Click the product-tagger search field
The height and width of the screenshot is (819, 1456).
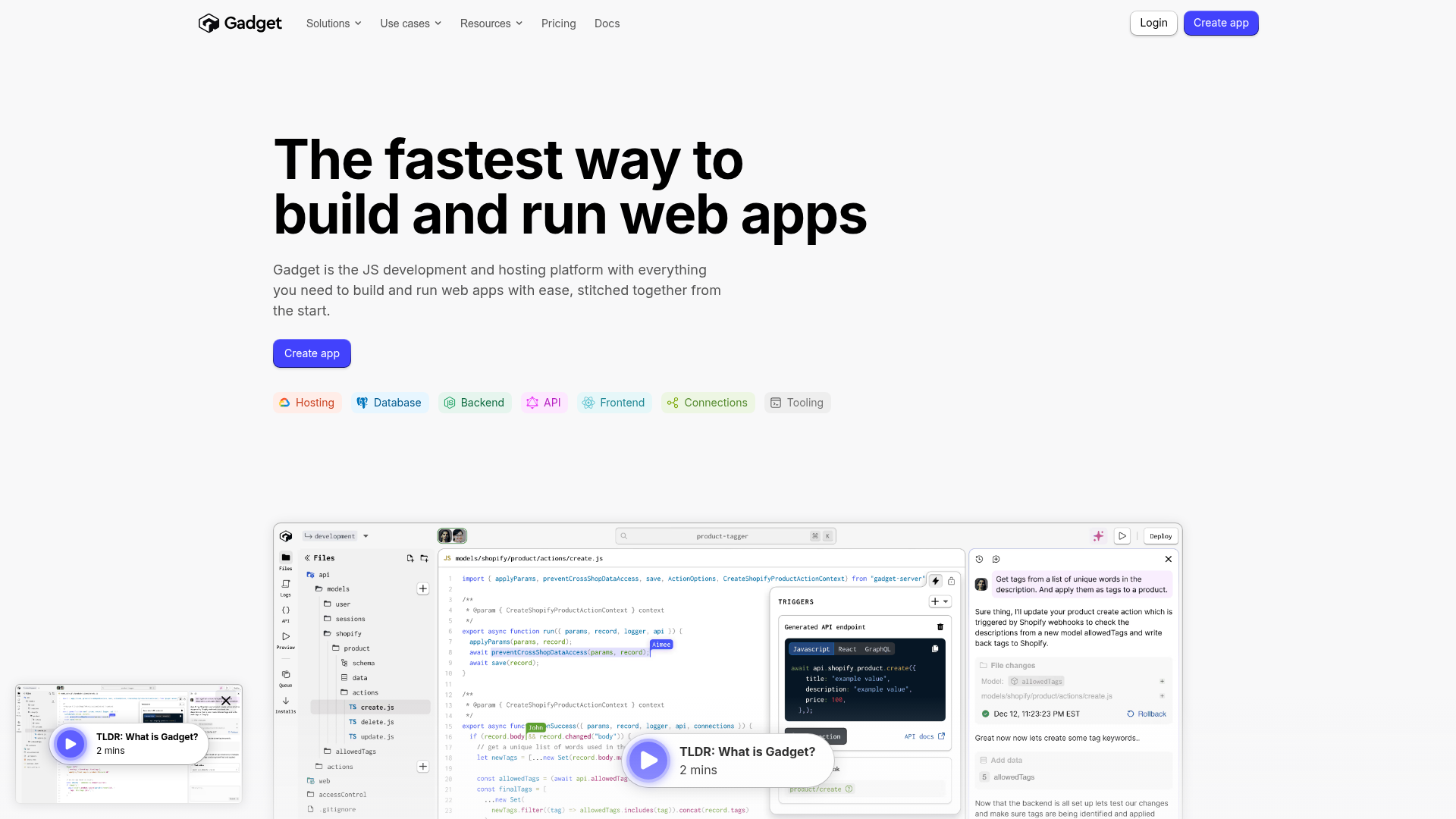725,536
